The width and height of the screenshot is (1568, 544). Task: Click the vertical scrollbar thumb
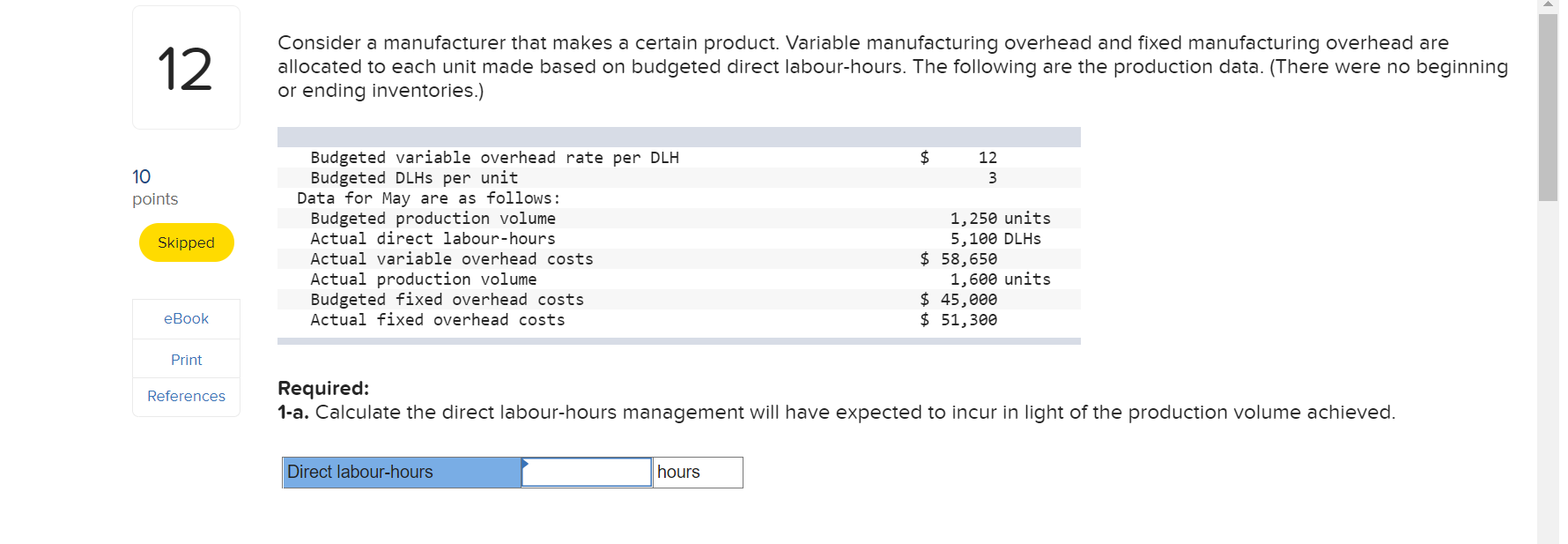(x=1548, y=107)
